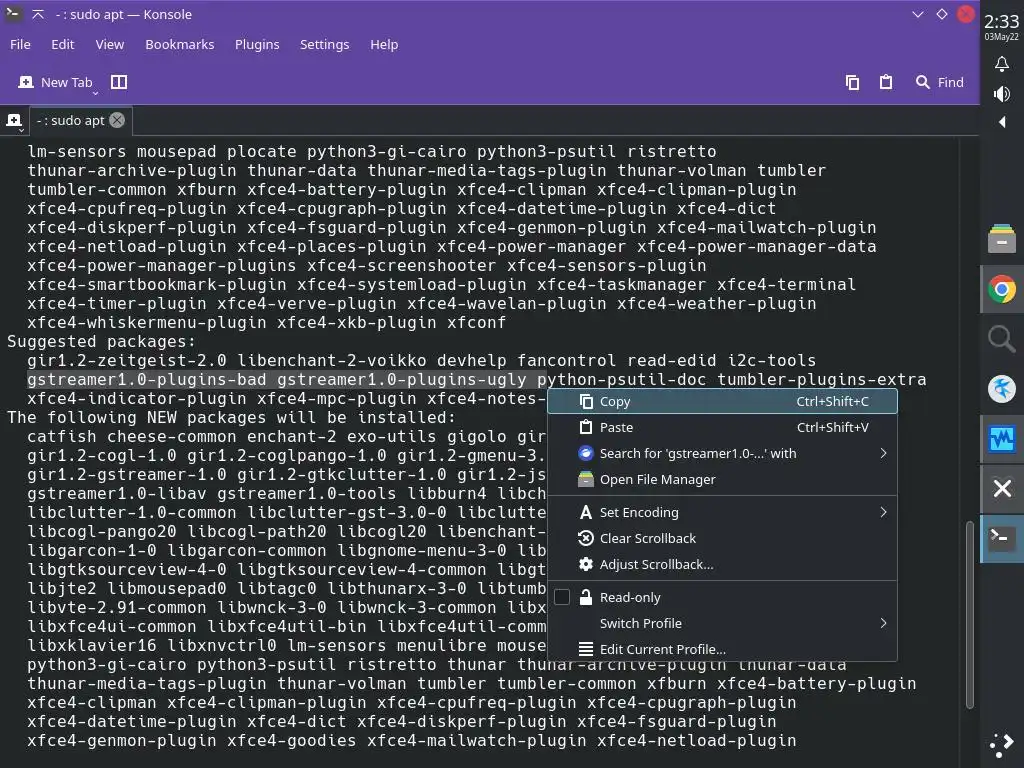Open the system monitor icon in the side panel
Viewport: 1024px width, 768px height.
click(1002, 439)
